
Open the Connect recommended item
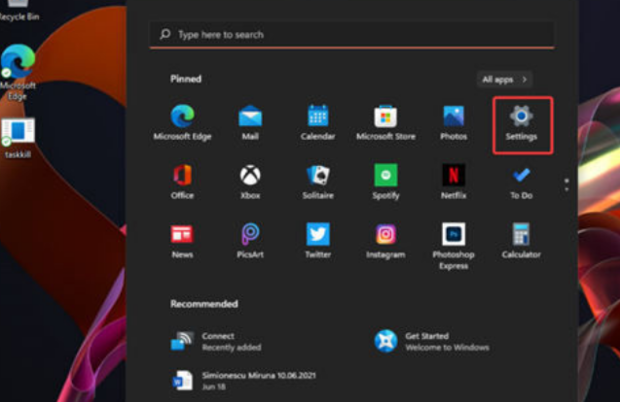[x=216, y=341]
